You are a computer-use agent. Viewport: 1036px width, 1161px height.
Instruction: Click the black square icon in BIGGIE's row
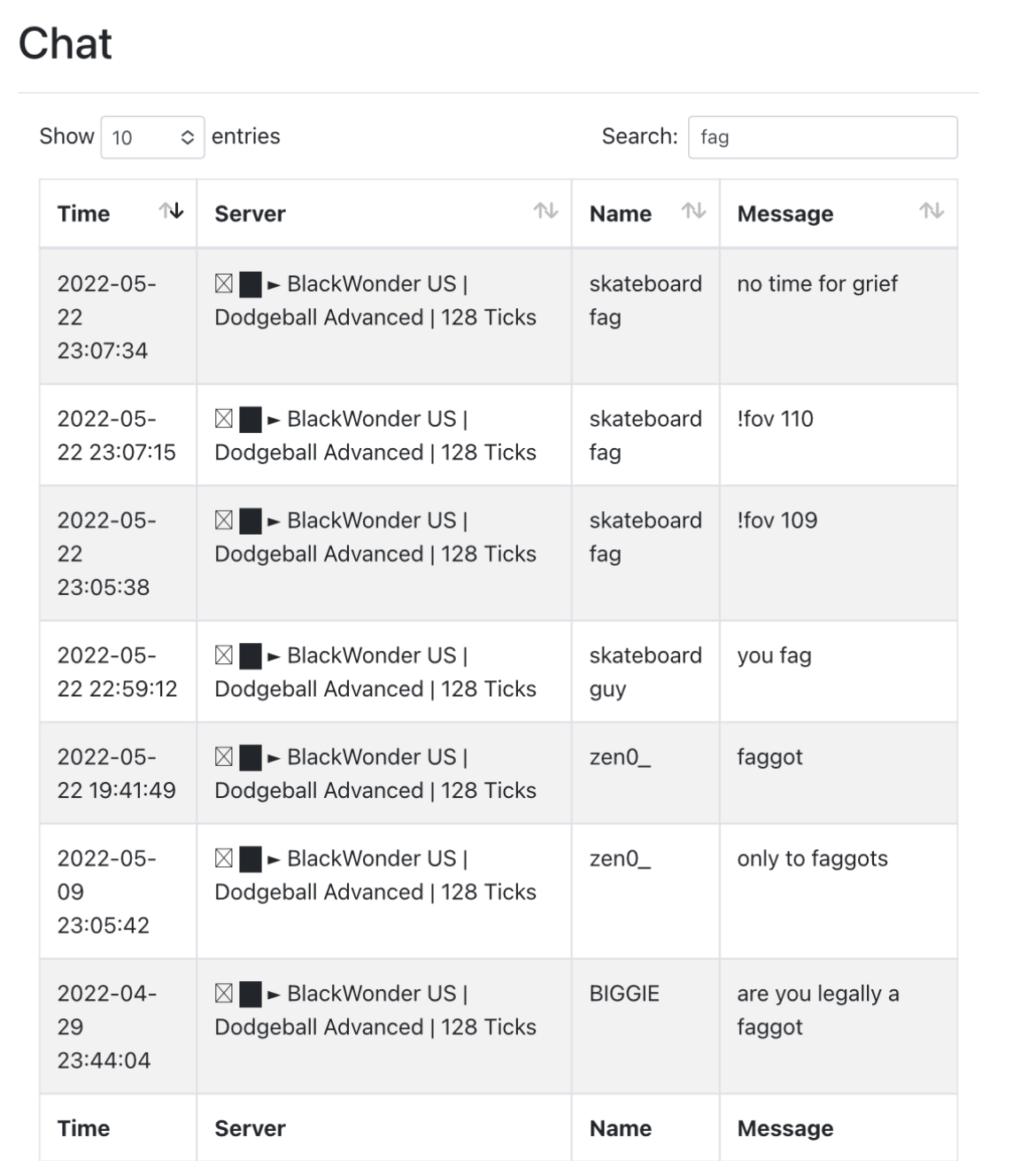pyautogui.click(x=251, y=995)
